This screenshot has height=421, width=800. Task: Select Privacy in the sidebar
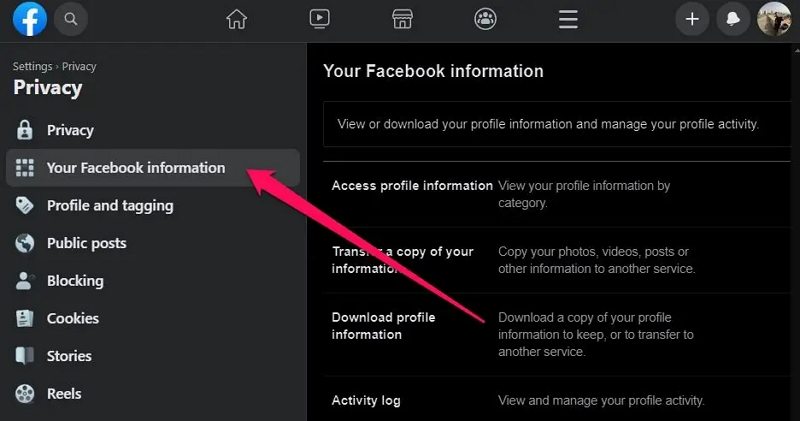pyautogui.click(x=70, y=130)
